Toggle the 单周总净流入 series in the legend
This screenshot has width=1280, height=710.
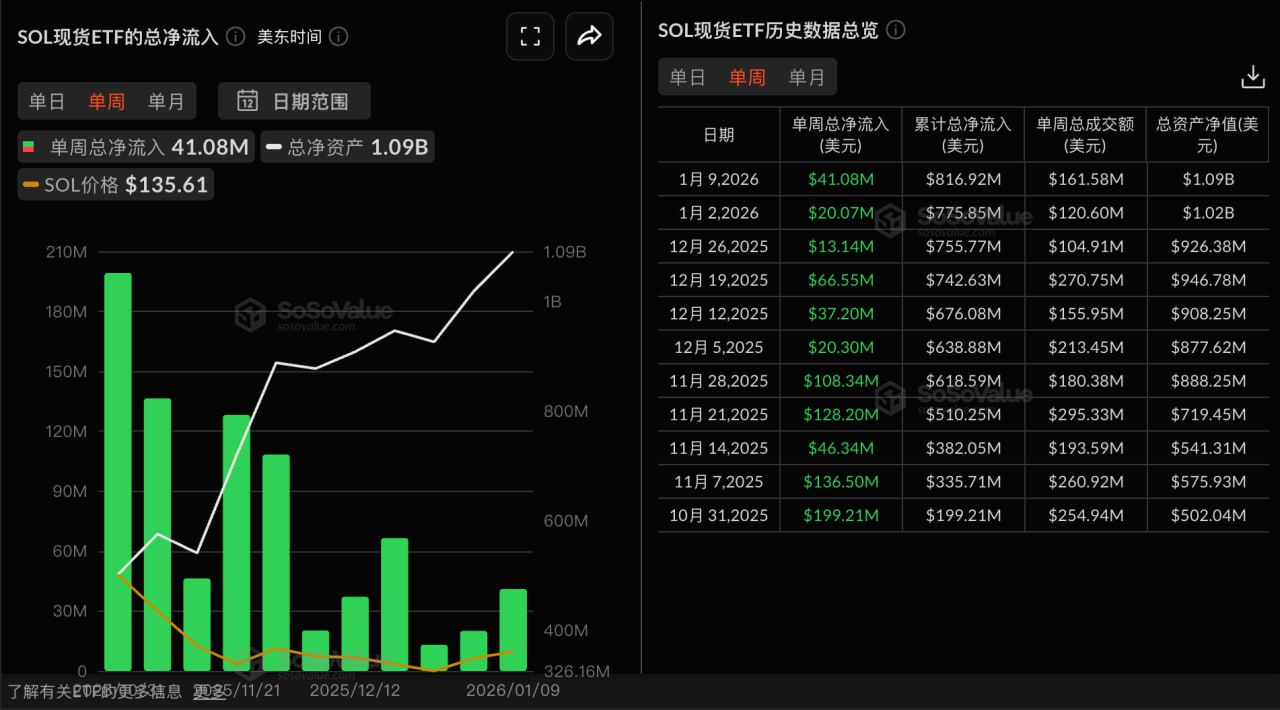click(x=137, y=146)
